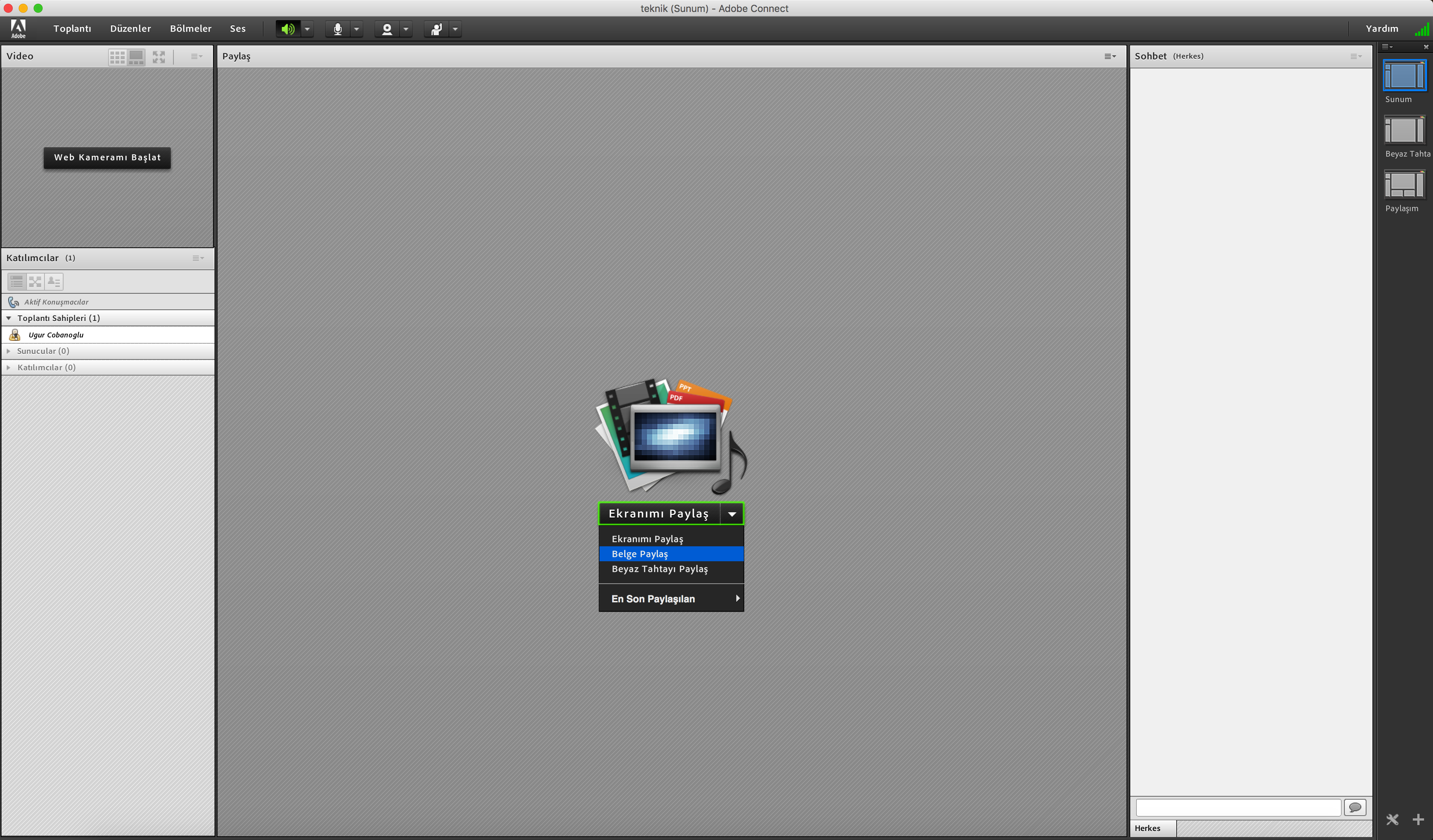Click the Aktif Konuşmacılar phone icon

pos(14,302)
